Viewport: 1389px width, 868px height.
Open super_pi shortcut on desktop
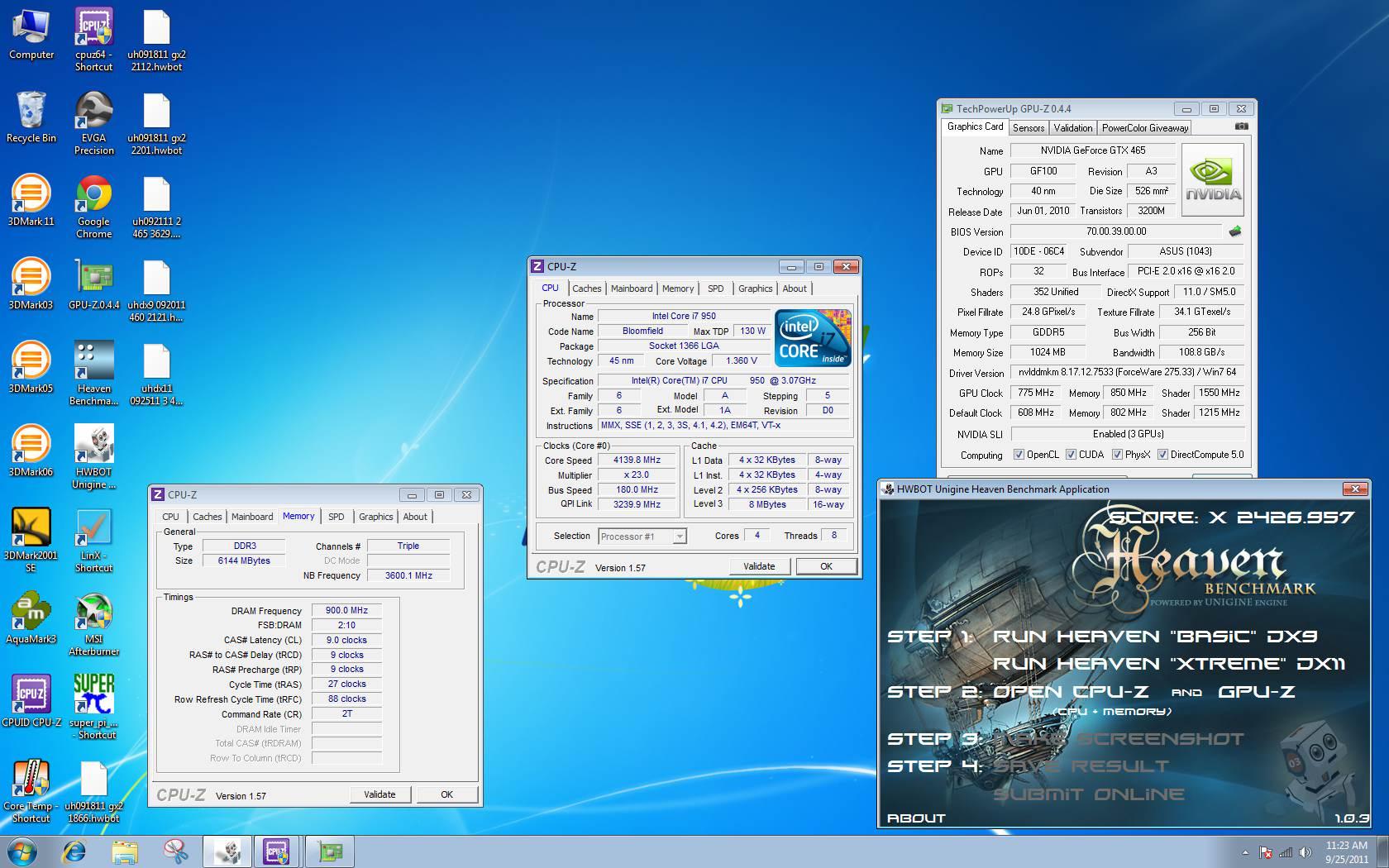[93, 708]
